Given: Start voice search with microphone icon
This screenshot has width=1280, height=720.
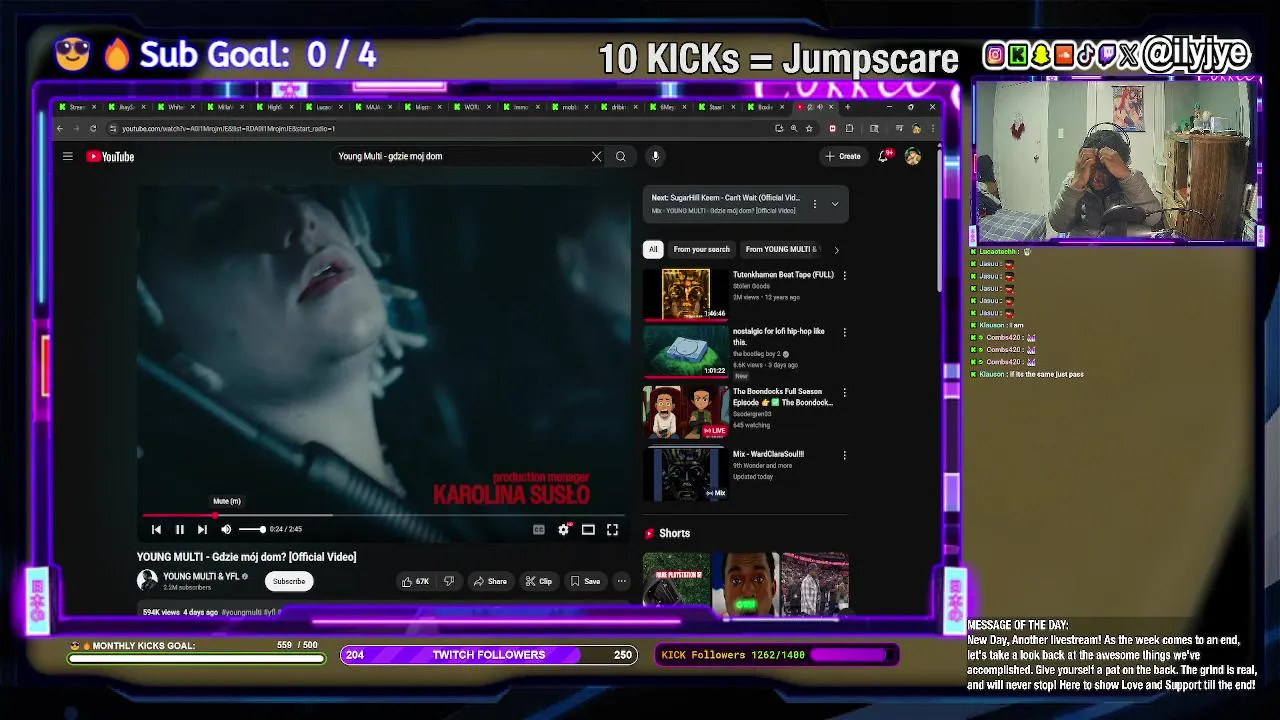Looking at the screenshot, I should point(655,156).
